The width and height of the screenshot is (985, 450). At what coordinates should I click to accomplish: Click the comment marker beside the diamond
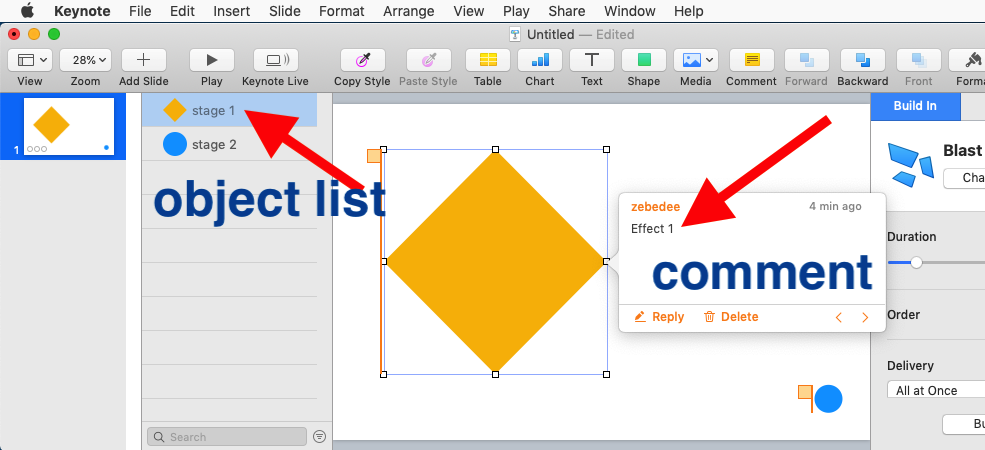coord(374,156)
